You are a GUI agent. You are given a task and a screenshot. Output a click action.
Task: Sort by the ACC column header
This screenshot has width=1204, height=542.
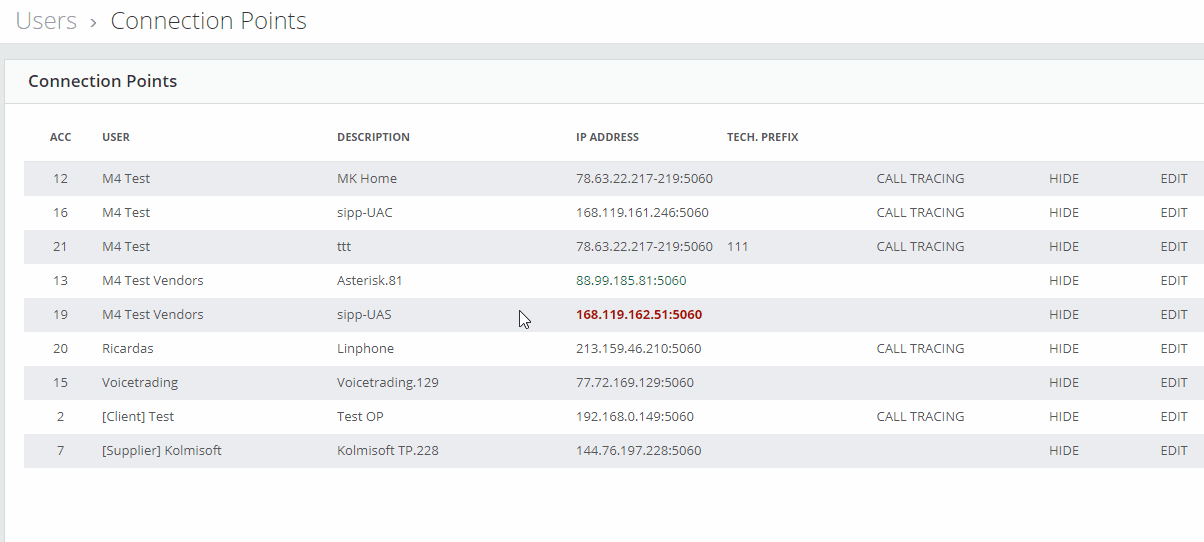tap(61, 137)
